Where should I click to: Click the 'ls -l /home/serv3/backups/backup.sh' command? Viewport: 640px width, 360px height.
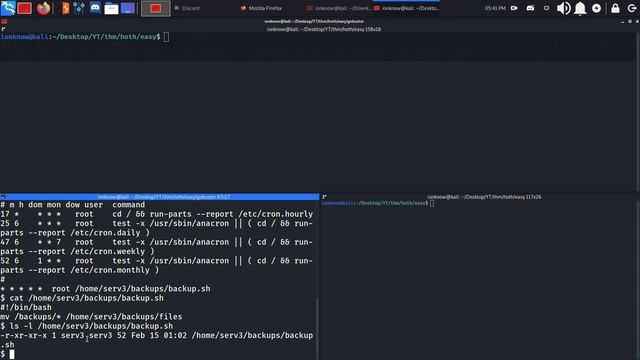[x=91, y=326]
